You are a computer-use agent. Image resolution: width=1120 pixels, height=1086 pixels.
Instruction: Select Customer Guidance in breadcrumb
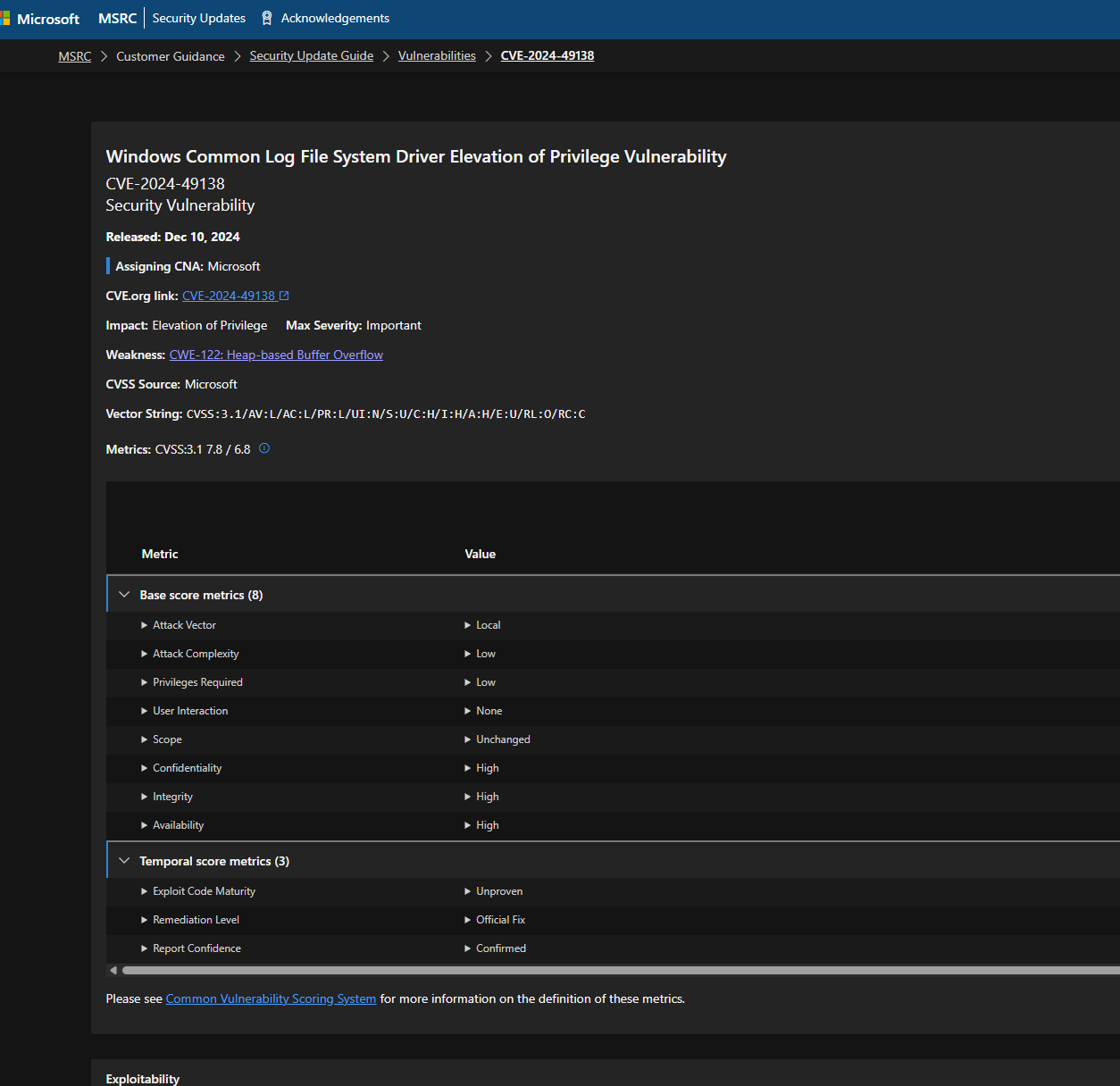point(171,56)
